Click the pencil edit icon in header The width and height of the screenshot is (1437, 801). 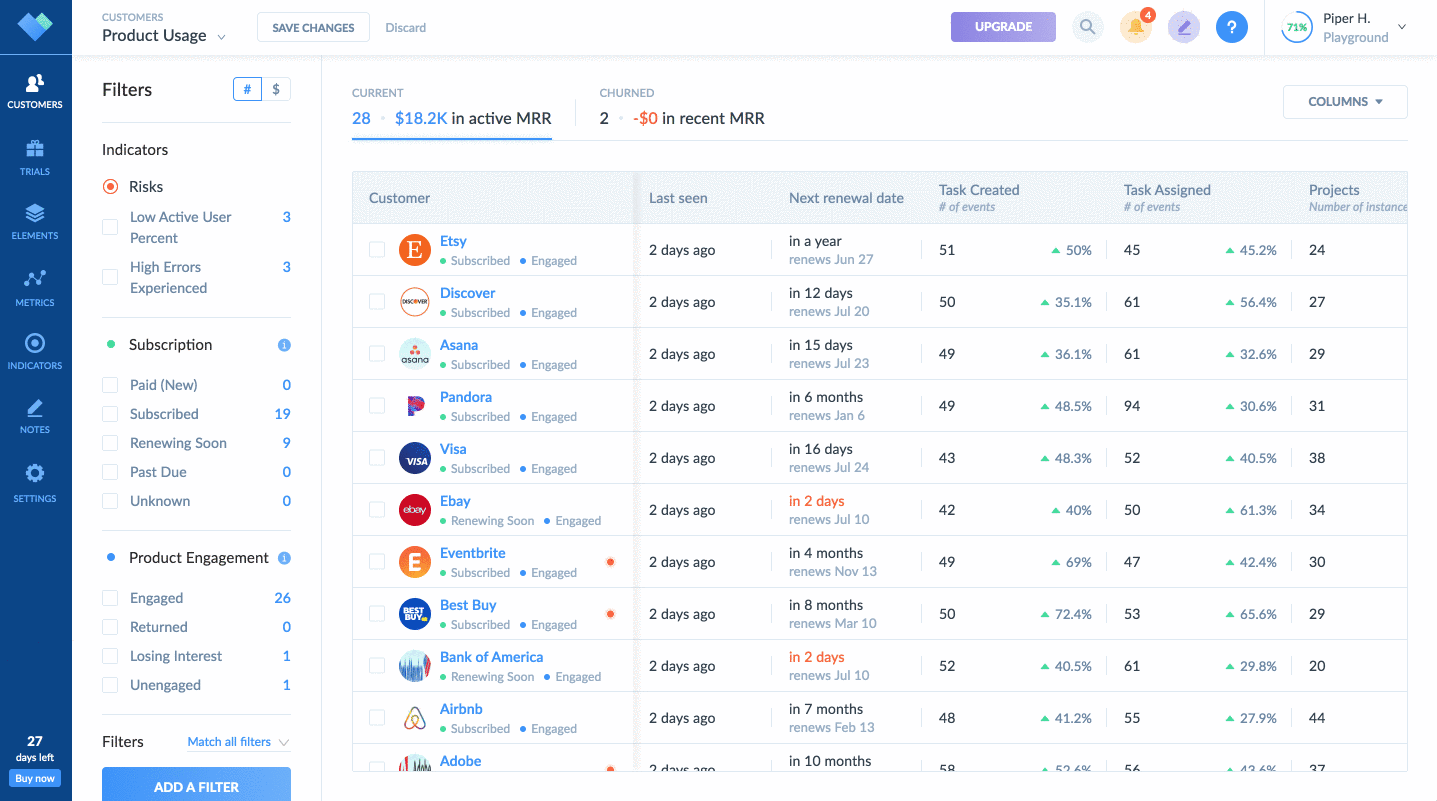click(1184, 28)
